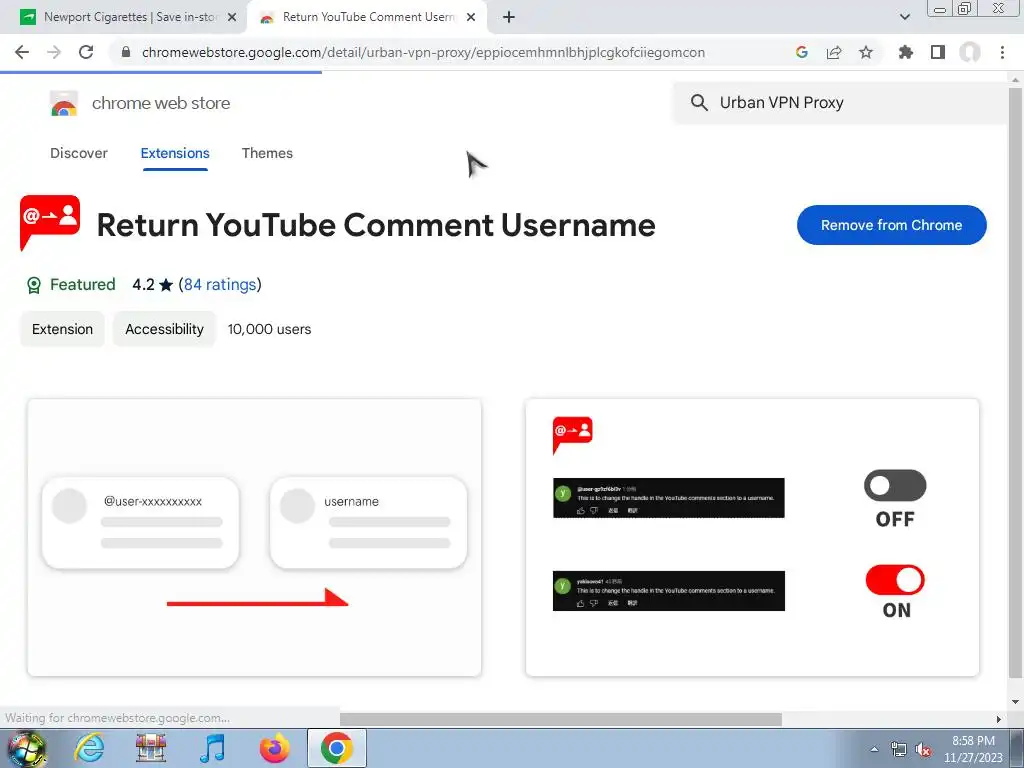1024x768 pixels.
Task: Focus the Urban VPN Proxy search field
Action: pyautogui.click(x=842, y=103)
